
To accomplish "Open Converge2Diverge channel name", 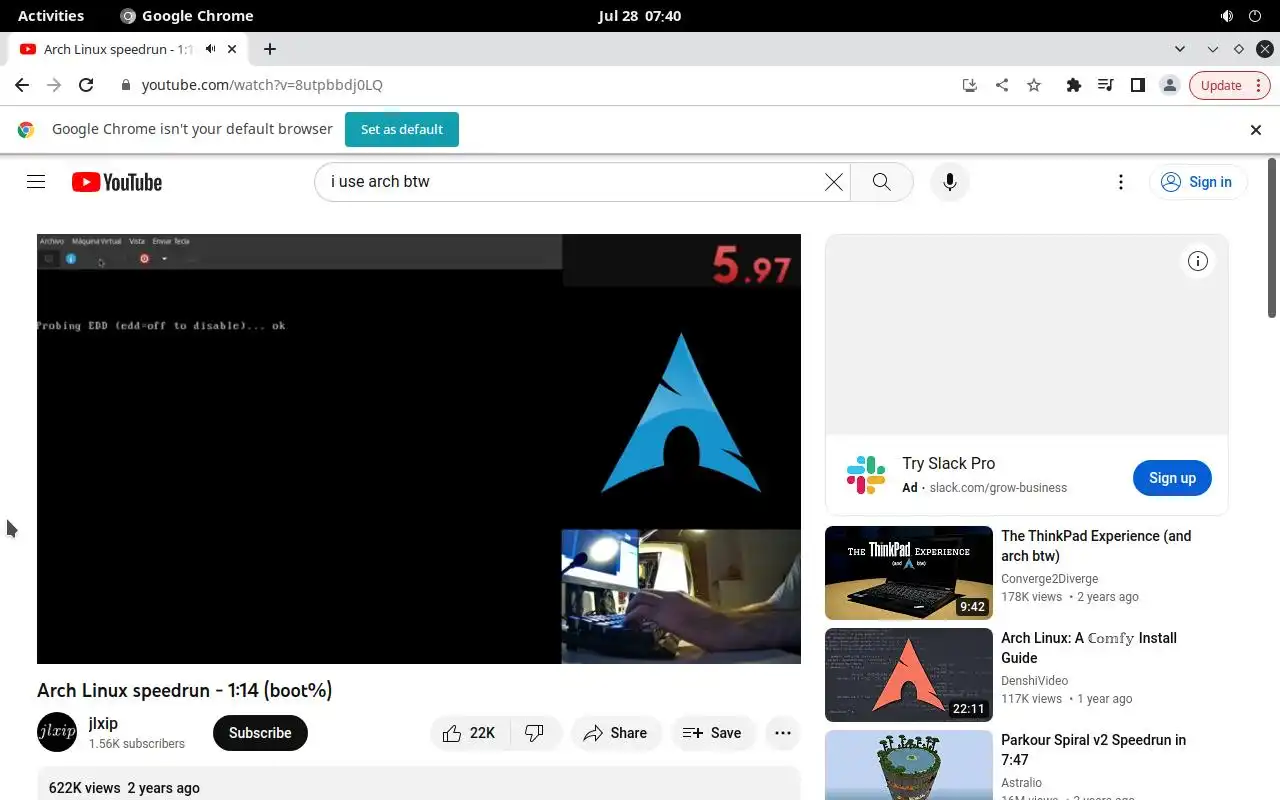I will (1050, 579).
